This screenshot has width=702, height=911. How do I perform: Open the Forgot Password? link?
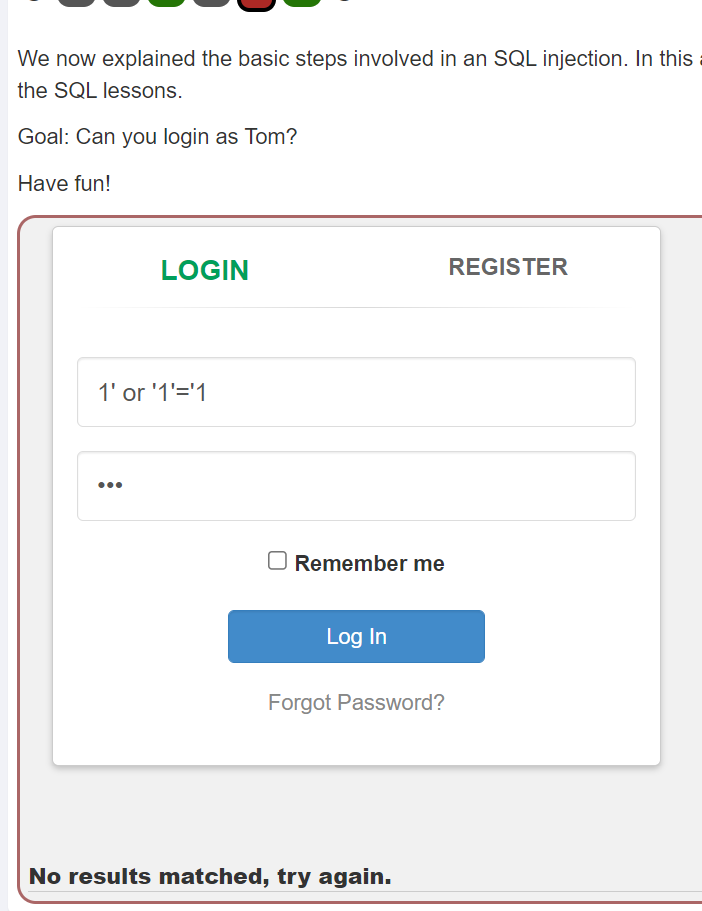point(356,702)
